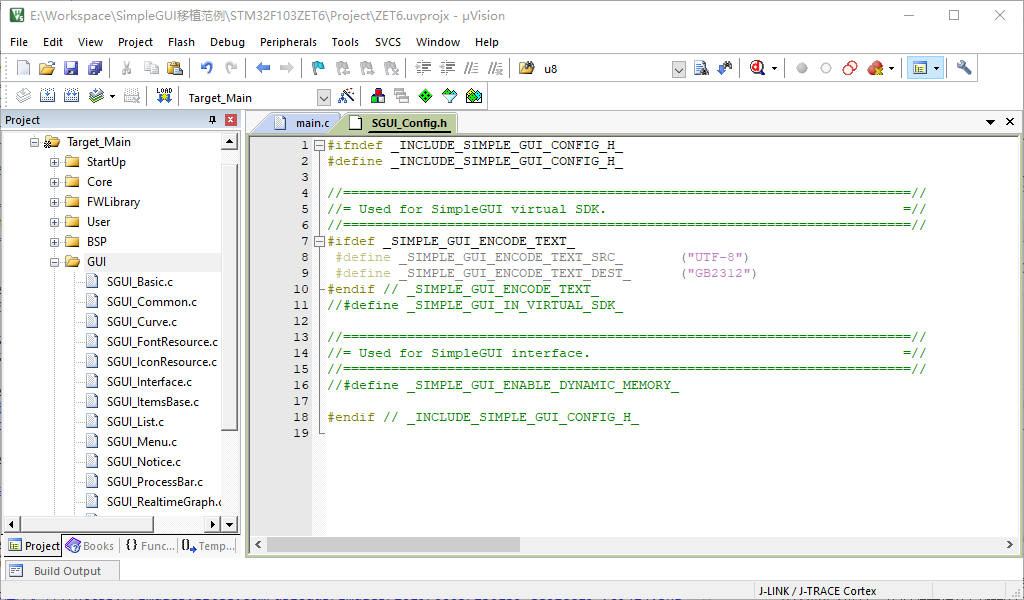
Task: Start the debug session icon
Action: pyautogui.click(x=757, y=68)
